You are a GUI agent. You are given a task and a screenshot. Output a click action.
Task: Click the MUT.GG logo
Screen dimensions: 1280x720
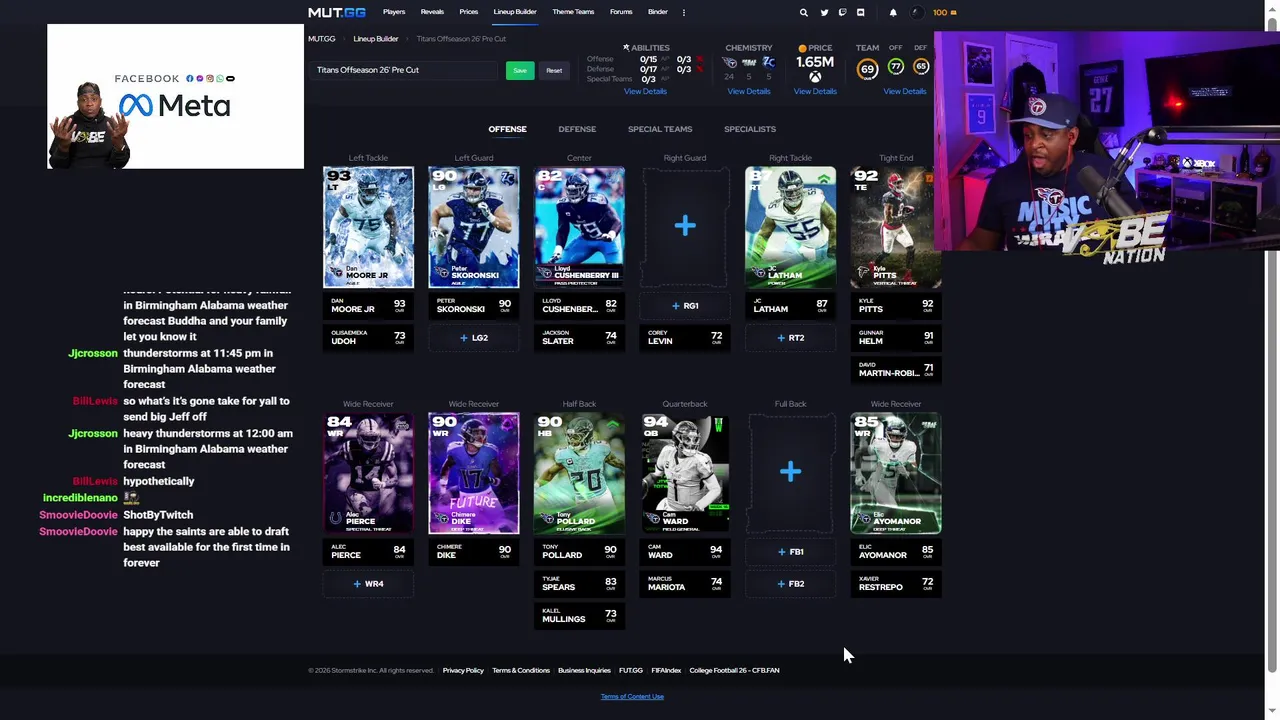(337, 13)
